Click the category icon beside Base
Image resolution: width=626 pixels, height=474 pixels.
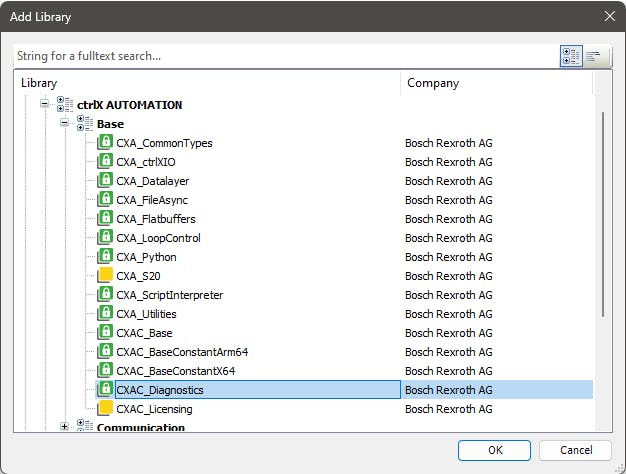coord(85,123)
